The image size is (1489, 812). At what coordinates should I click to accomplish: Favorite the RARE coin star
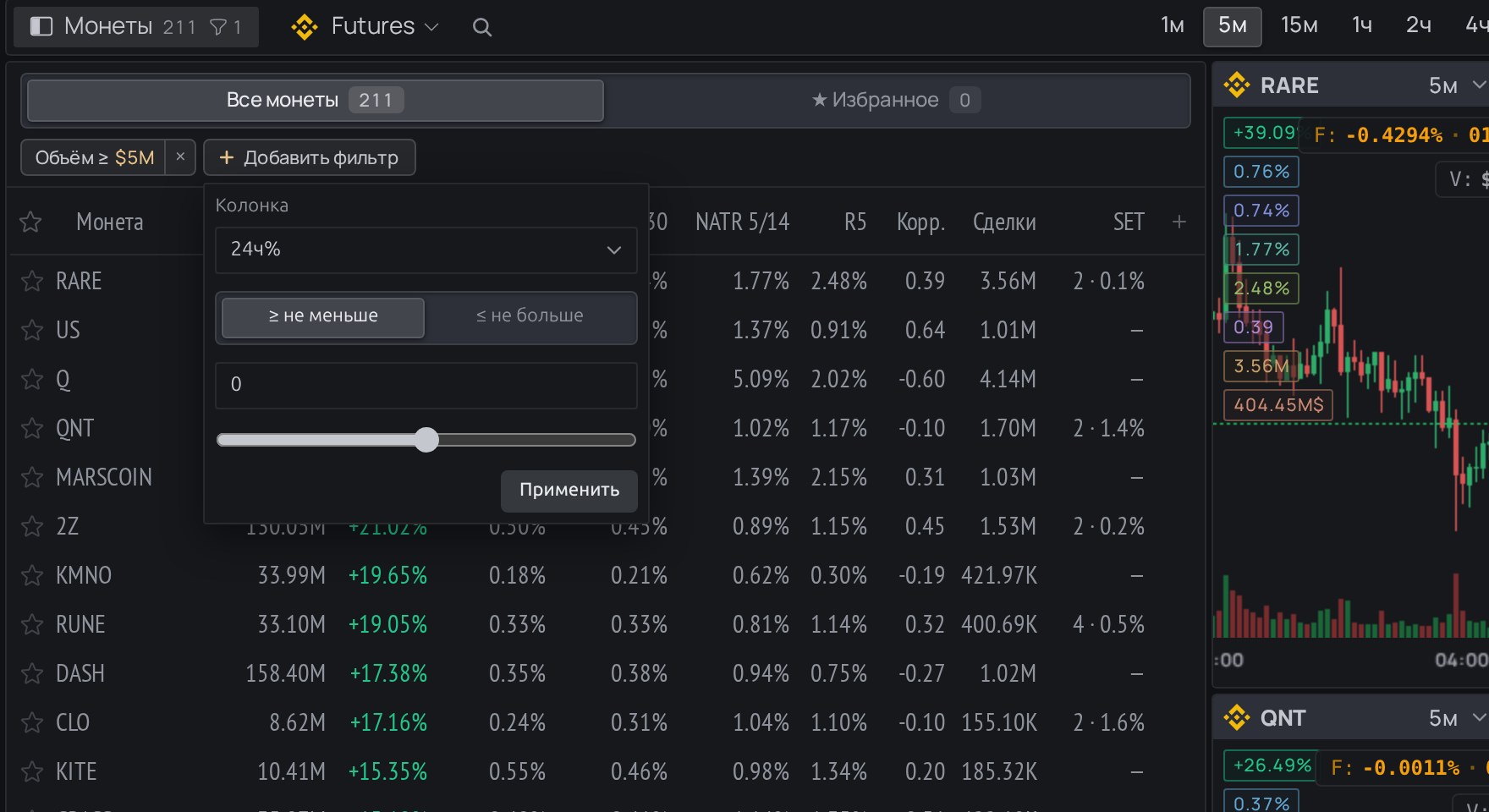32,281
